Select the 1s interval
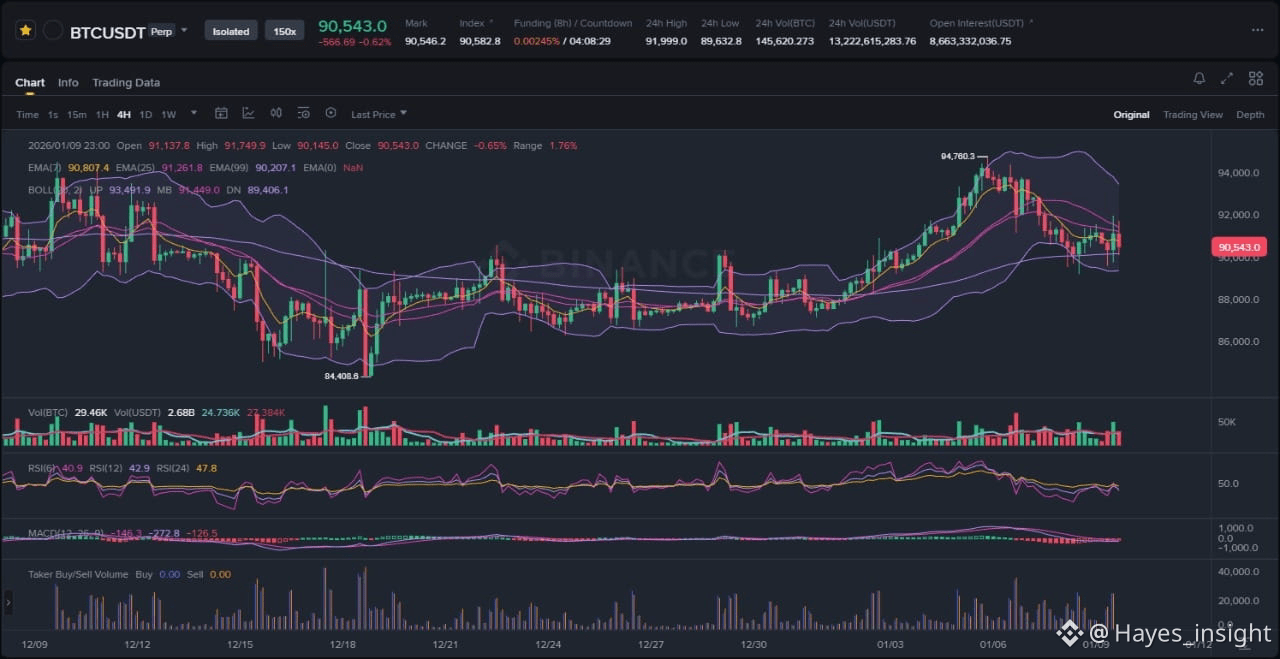The image size is (1280, 659). pyautogui.click(x=53, y=115)
